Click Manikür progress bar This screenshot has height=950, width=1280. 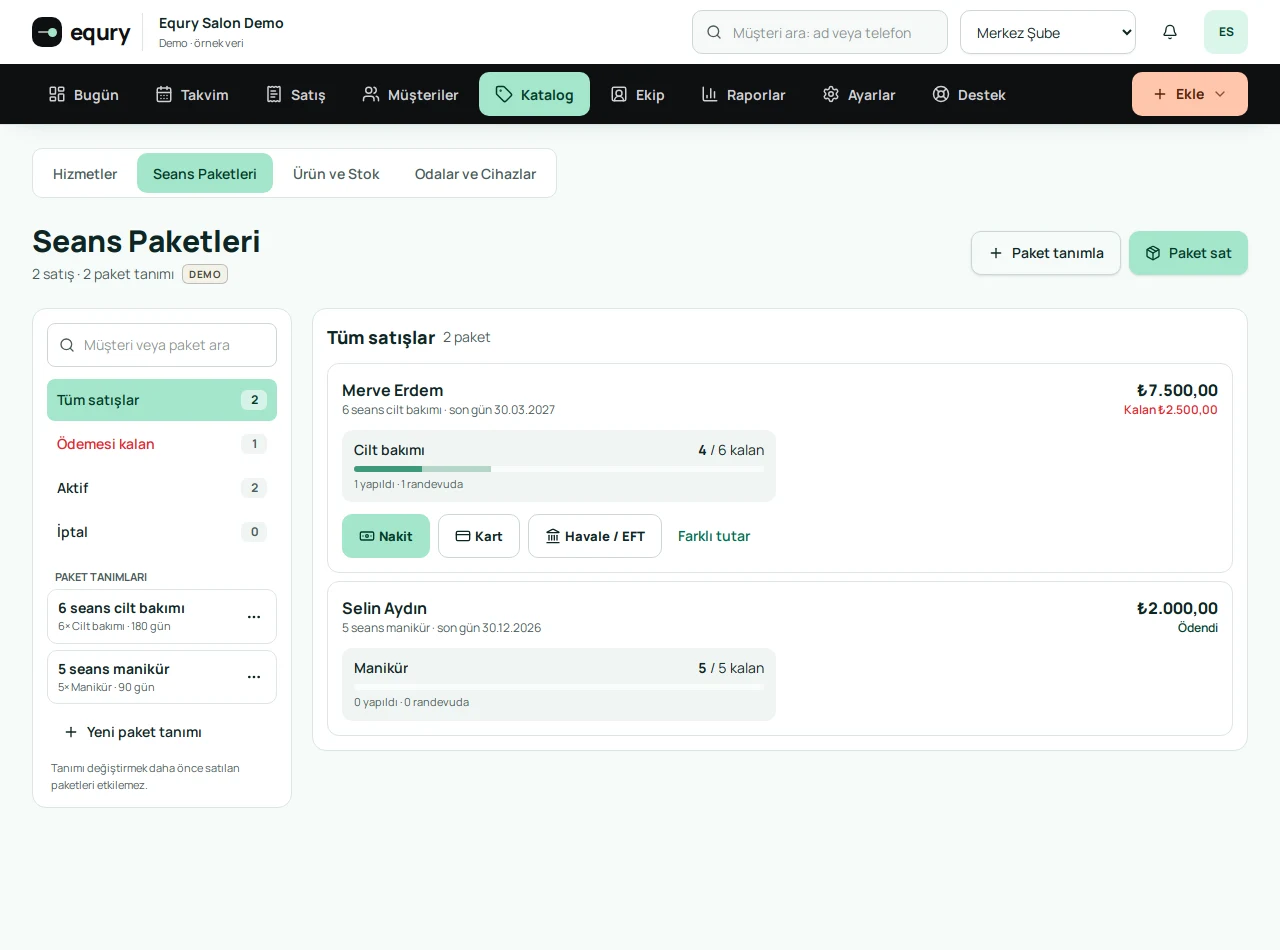559,686
